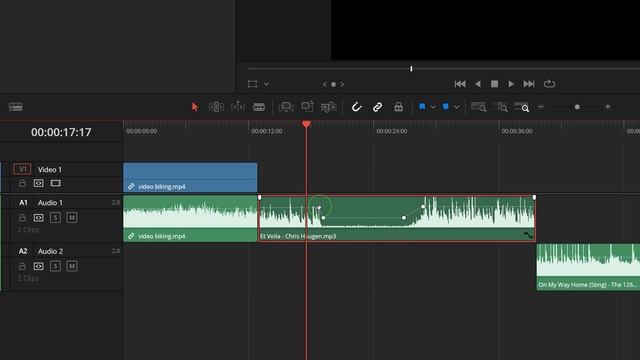Click the Insert Clip icon

286,107
